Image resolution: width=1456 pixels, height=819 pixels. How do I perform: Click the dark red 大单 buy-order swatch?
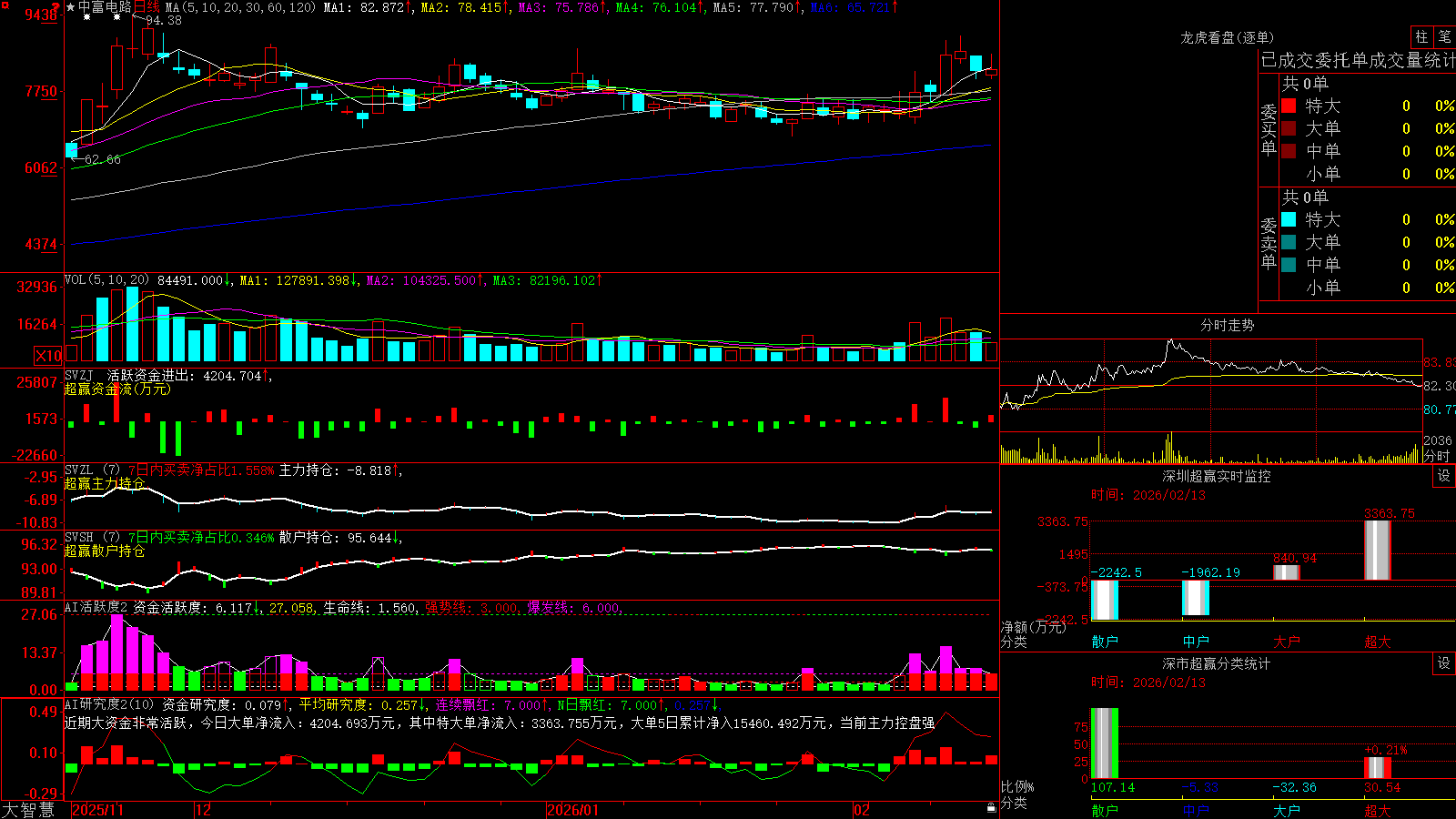(1289, 128)
